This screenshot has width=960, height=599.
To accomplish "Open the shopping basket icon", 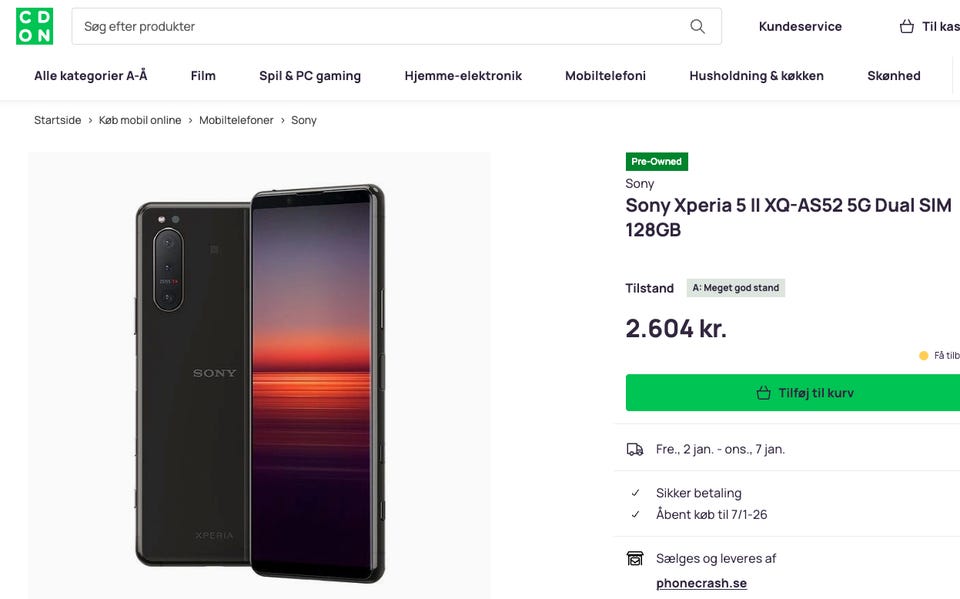I will [907, 27].
